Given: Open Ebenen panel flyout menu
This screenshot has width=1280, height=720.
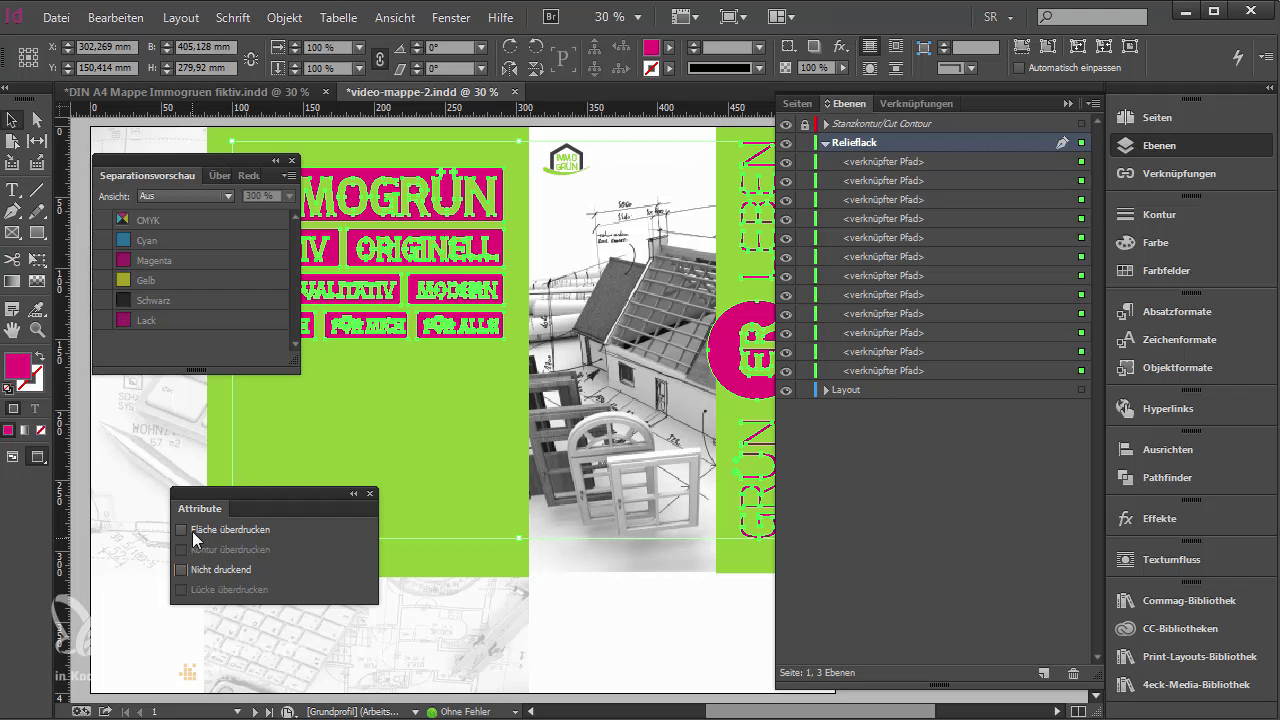Looking at the screenshot, I should [x=1091, y=104].
